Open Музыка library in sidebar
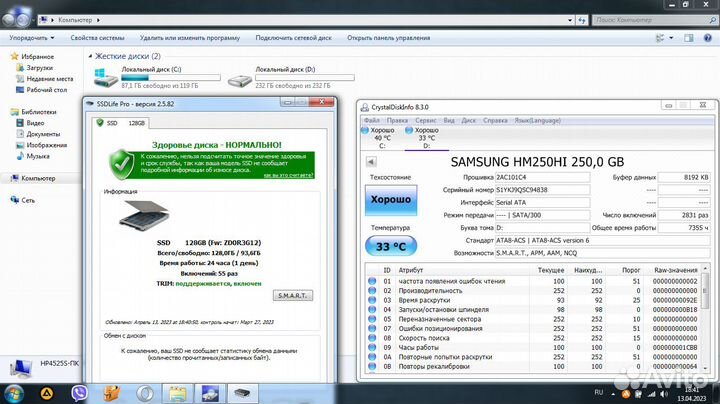 (38, 156)
